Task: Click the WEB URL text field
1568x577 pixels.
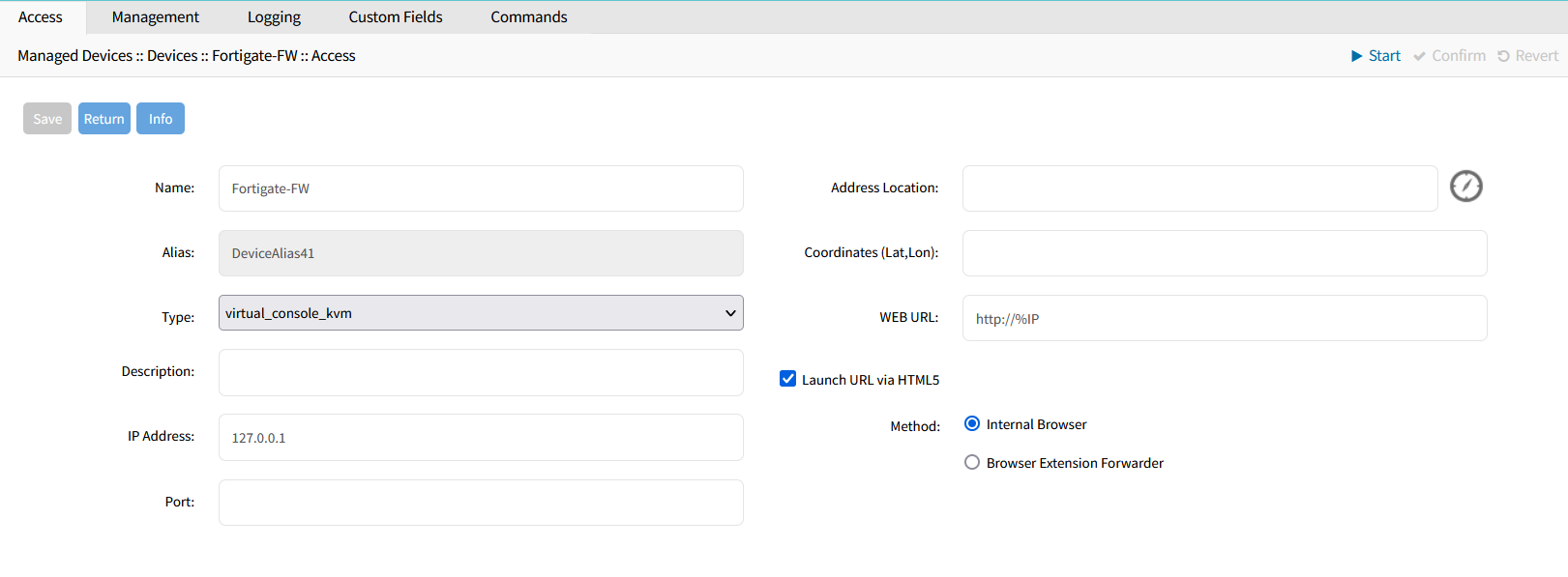Action: click(x=1225, y=318)
